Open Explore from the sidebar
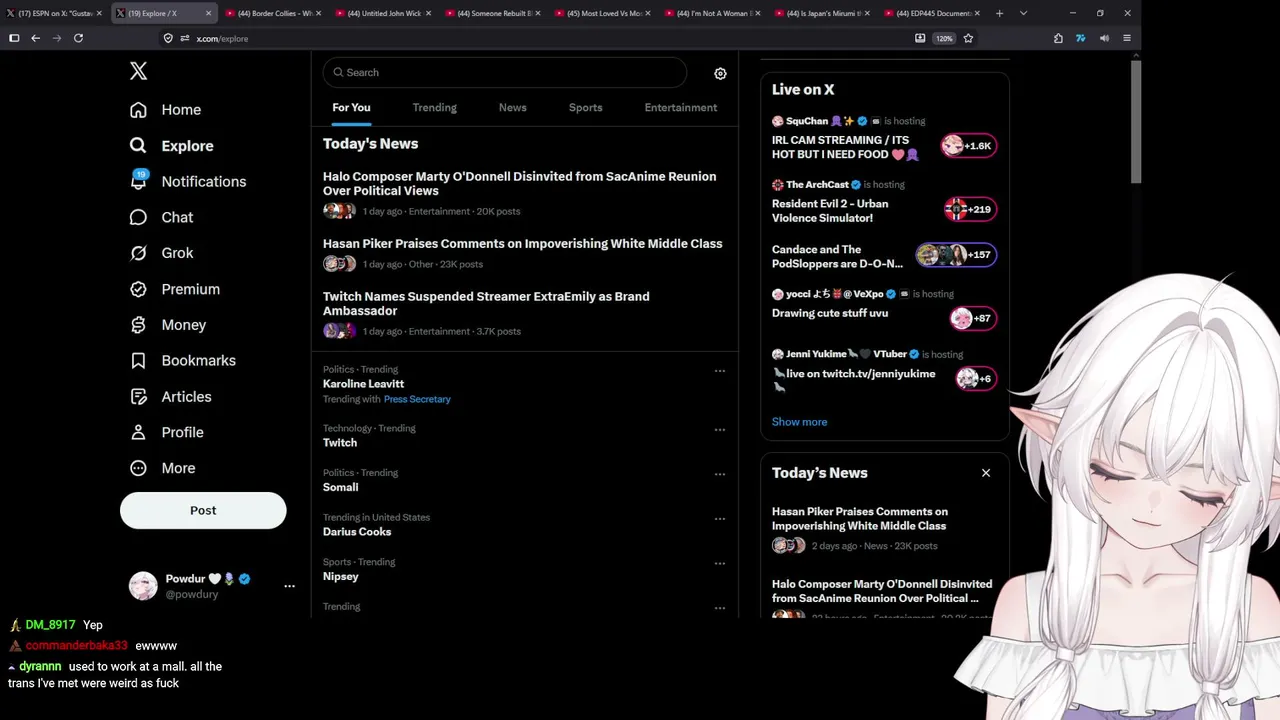1280x720 pixels. [x=172, y=146]
